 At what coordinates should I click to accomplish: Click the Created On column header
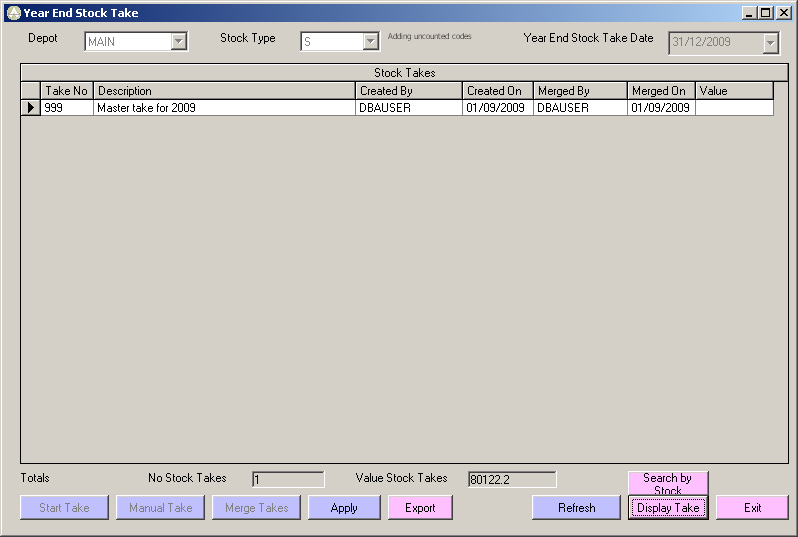pos(498,91)
